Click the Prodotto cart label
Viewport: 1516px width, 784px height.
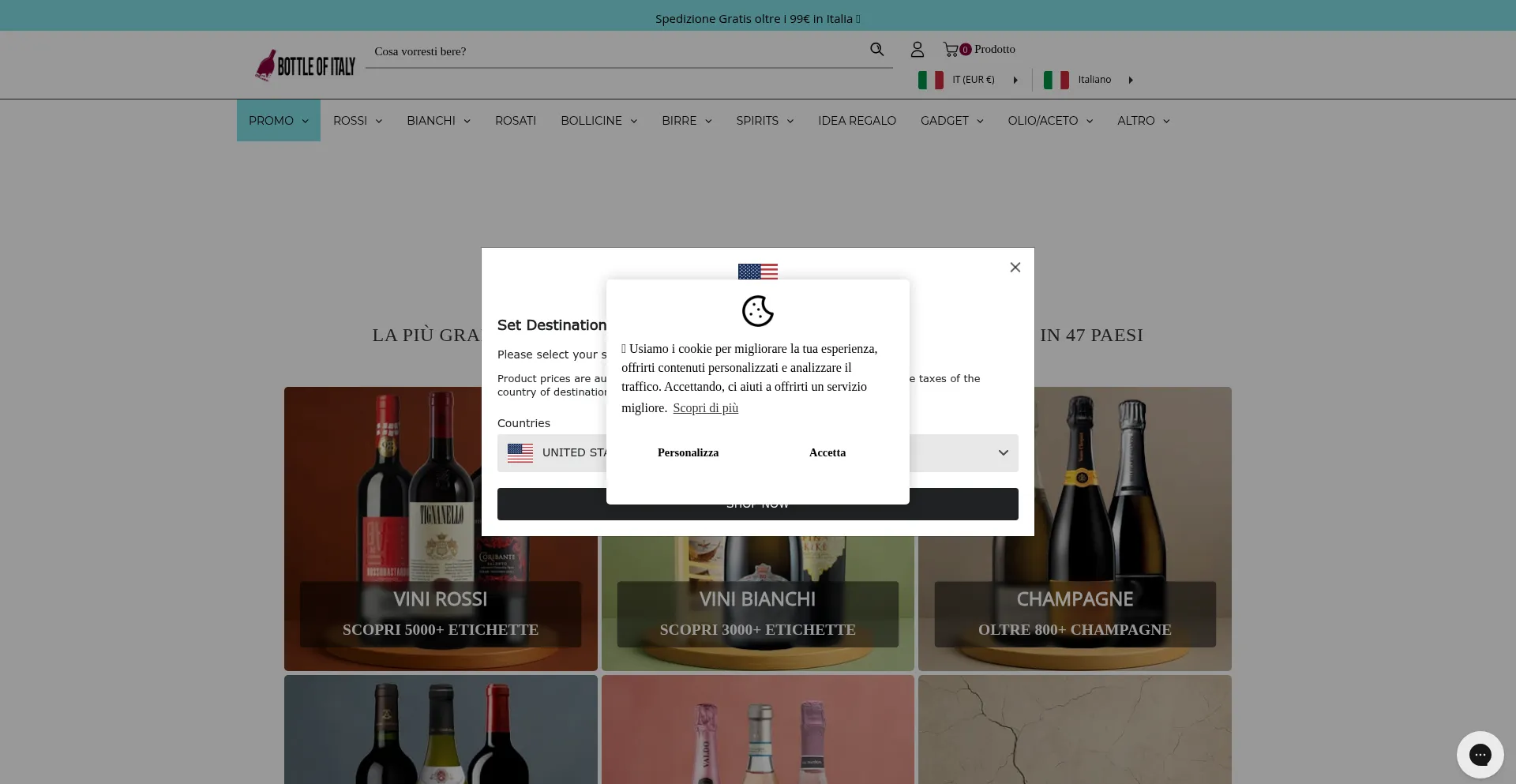point(995,49)
